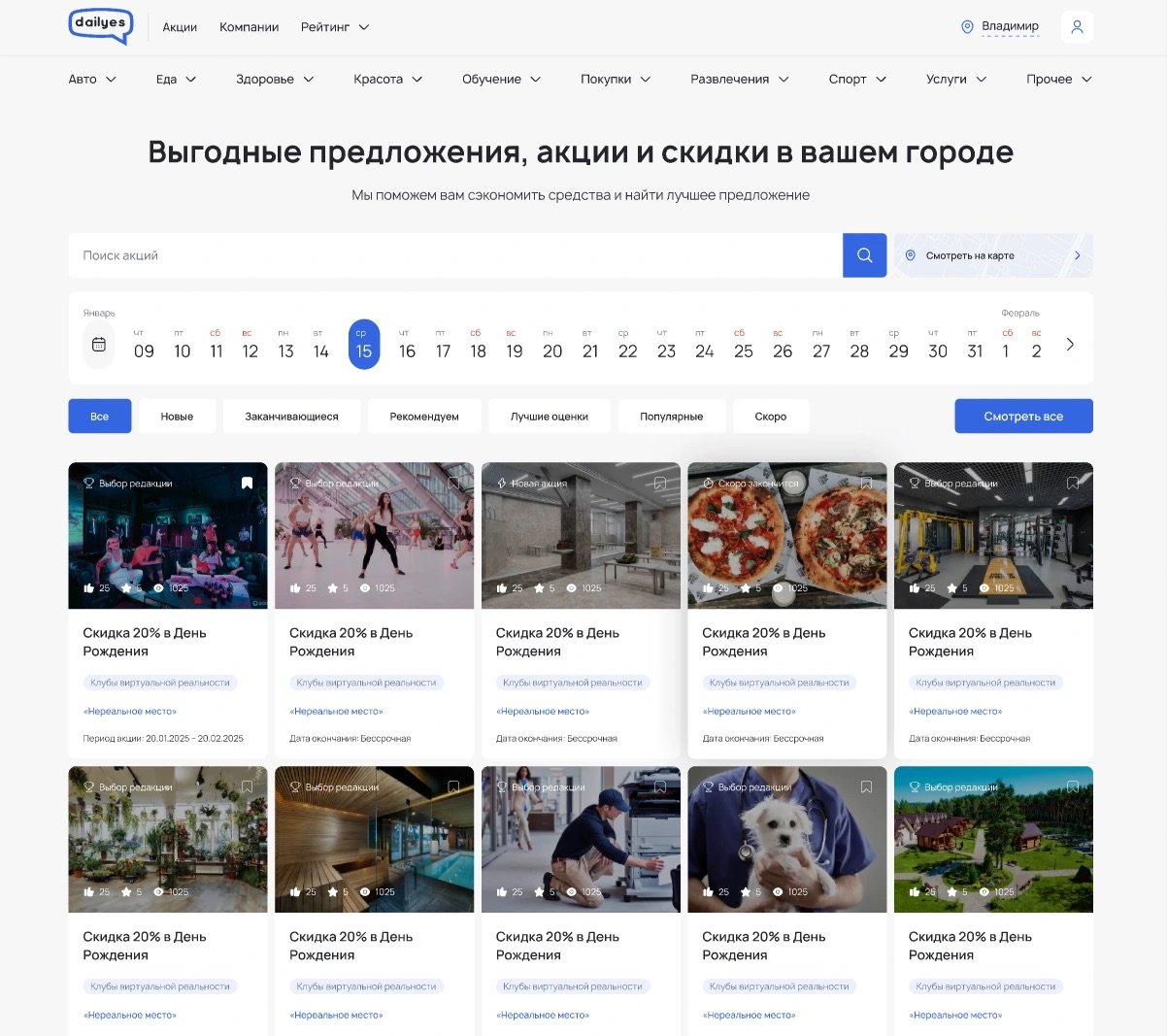
Task: Remove bookmark on the VR club card
Action: coord(247,484)
